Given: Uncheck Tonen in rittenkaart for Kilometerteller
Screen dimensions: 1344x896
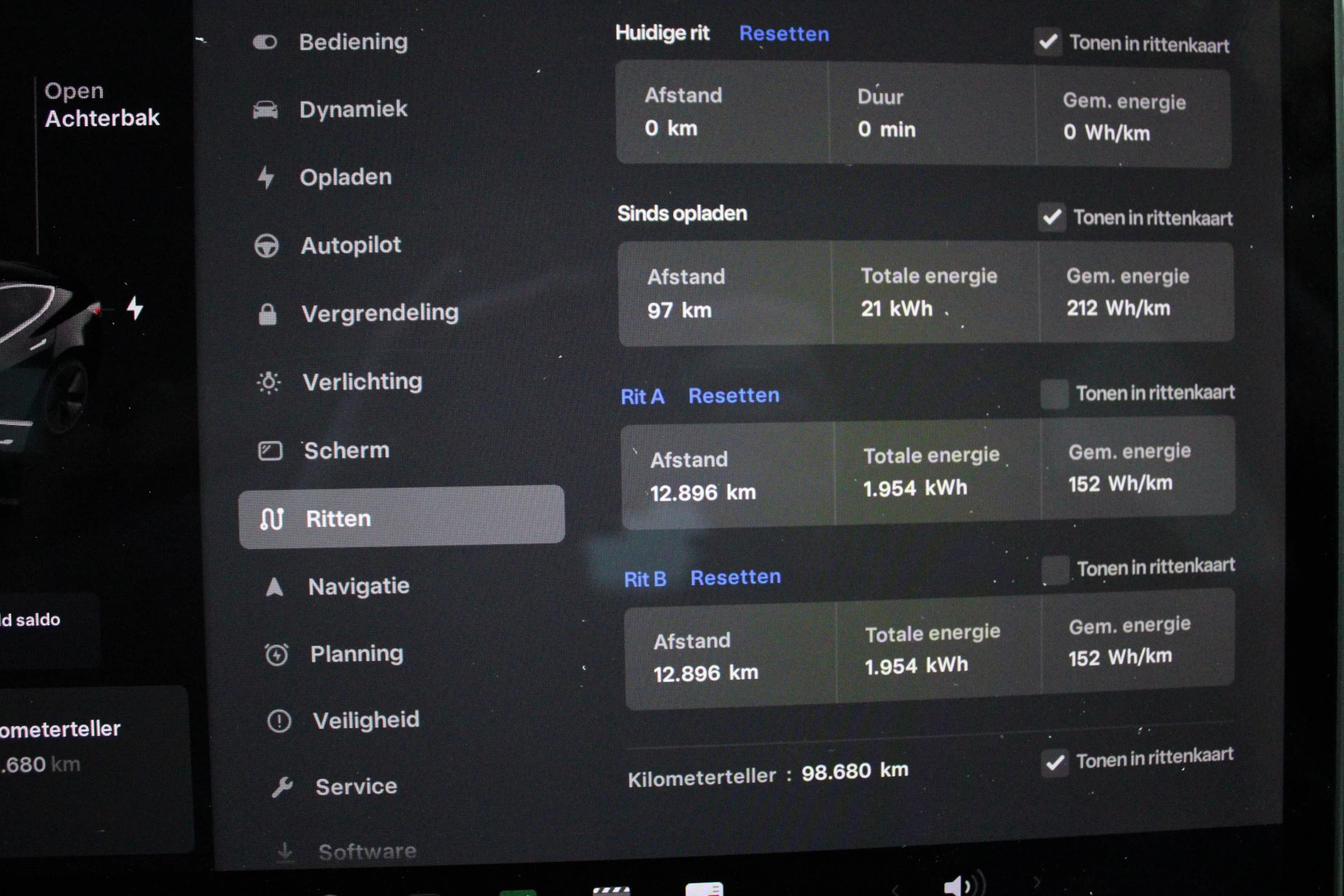Looking at the screenshot, I should tap(1055, 762).
